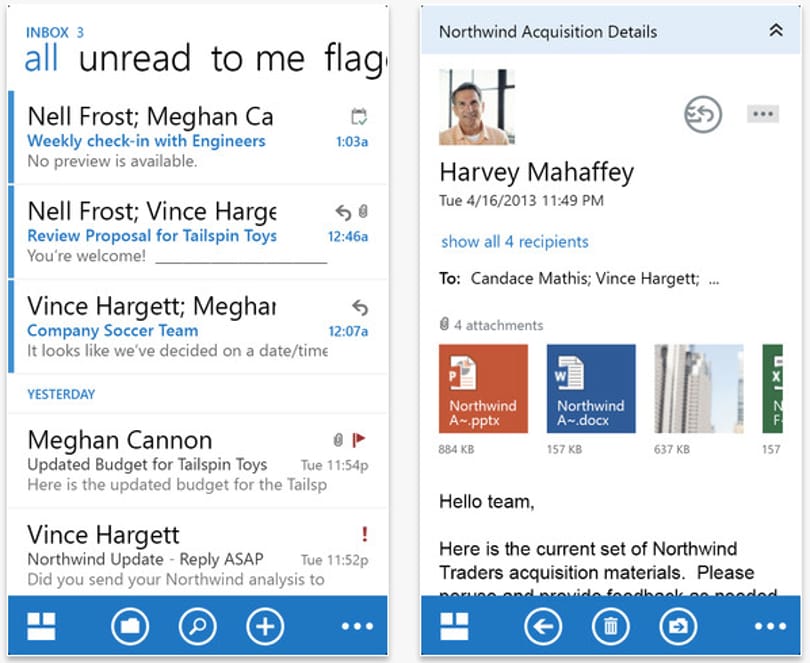Open the folders icon in inbox toolbar
This screenshot has height=663, width=810.
click(130, 626)
